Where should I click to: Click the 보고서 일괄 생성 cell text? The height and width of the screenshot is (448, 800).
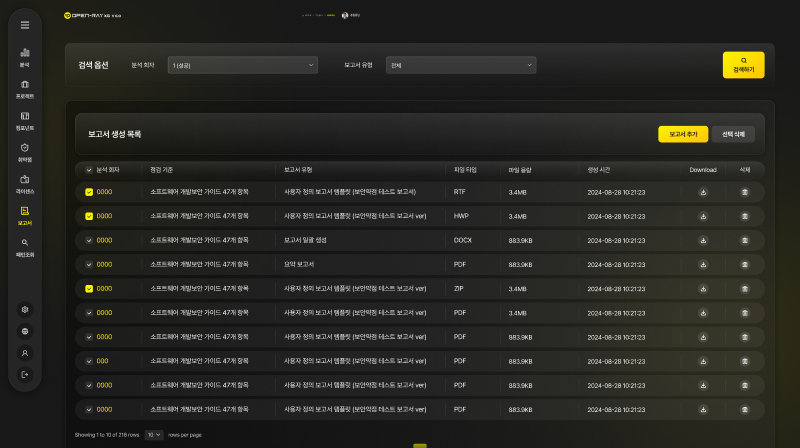point(305,240)
